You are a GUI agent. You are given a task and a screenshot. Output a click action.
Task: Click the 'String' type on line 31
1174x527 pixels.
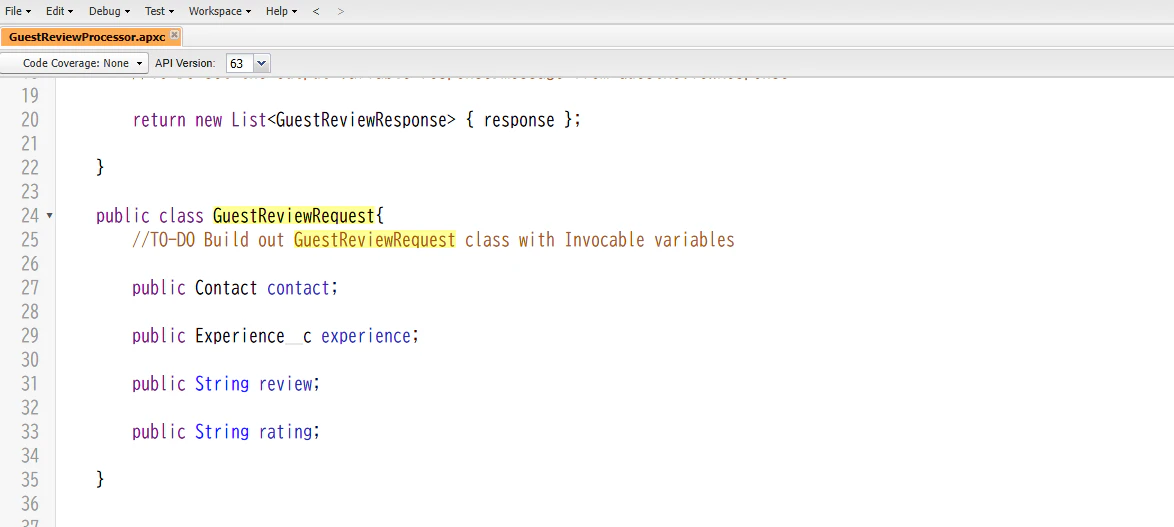[222, 383]
